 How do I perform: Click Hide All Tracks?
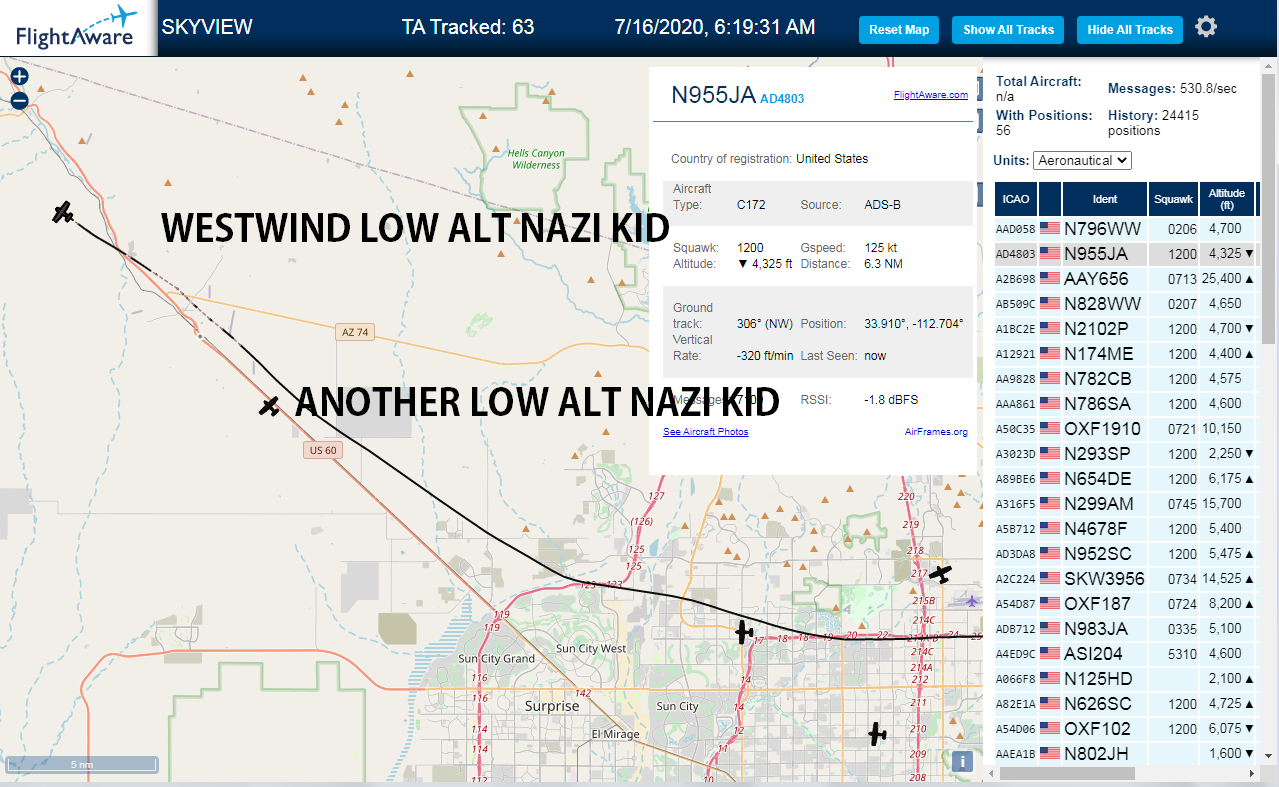[1130, 30]
